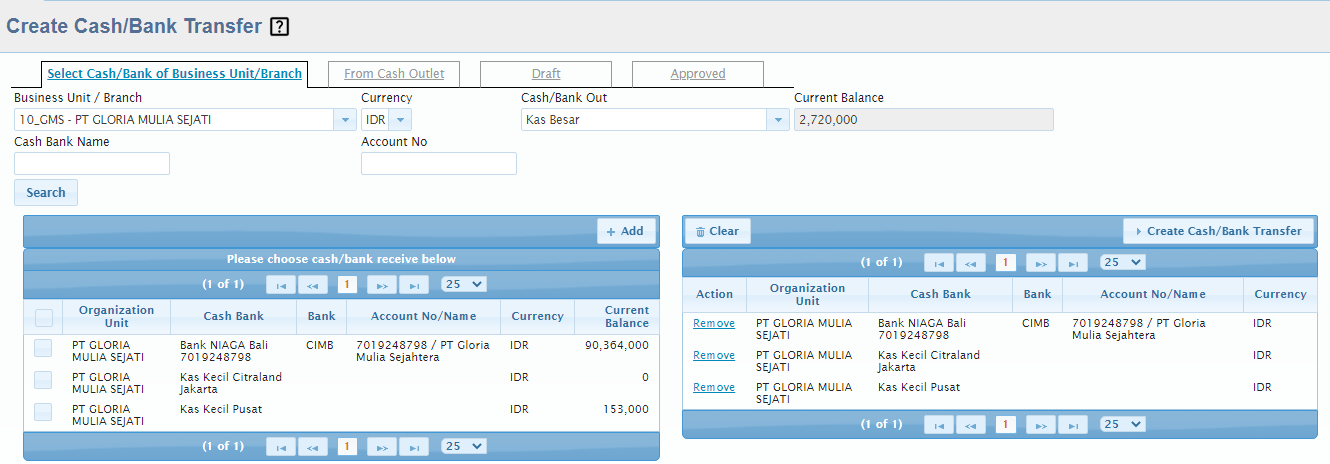Click Create Cash/Bank Transfer button
The width and height of the screenshot is (1330, 464).
[x=1218, y=231]
